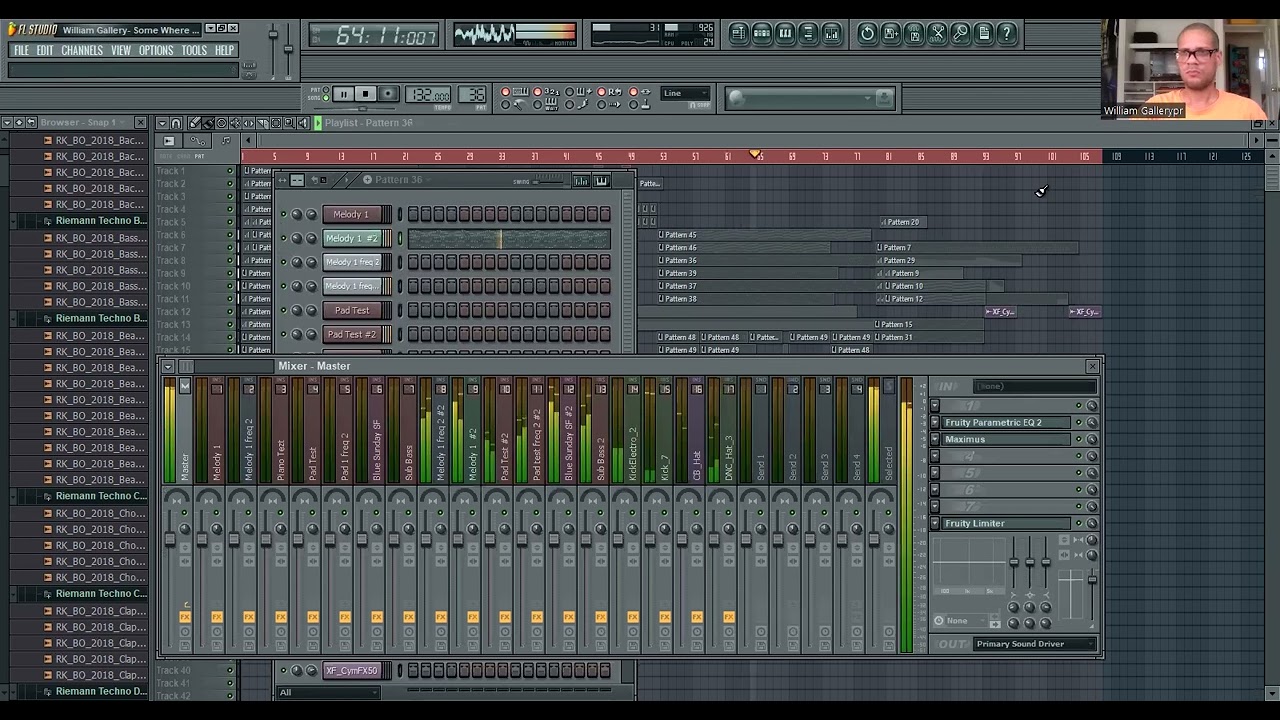Open the Line snap dropdown

click(x=686, y=93)
